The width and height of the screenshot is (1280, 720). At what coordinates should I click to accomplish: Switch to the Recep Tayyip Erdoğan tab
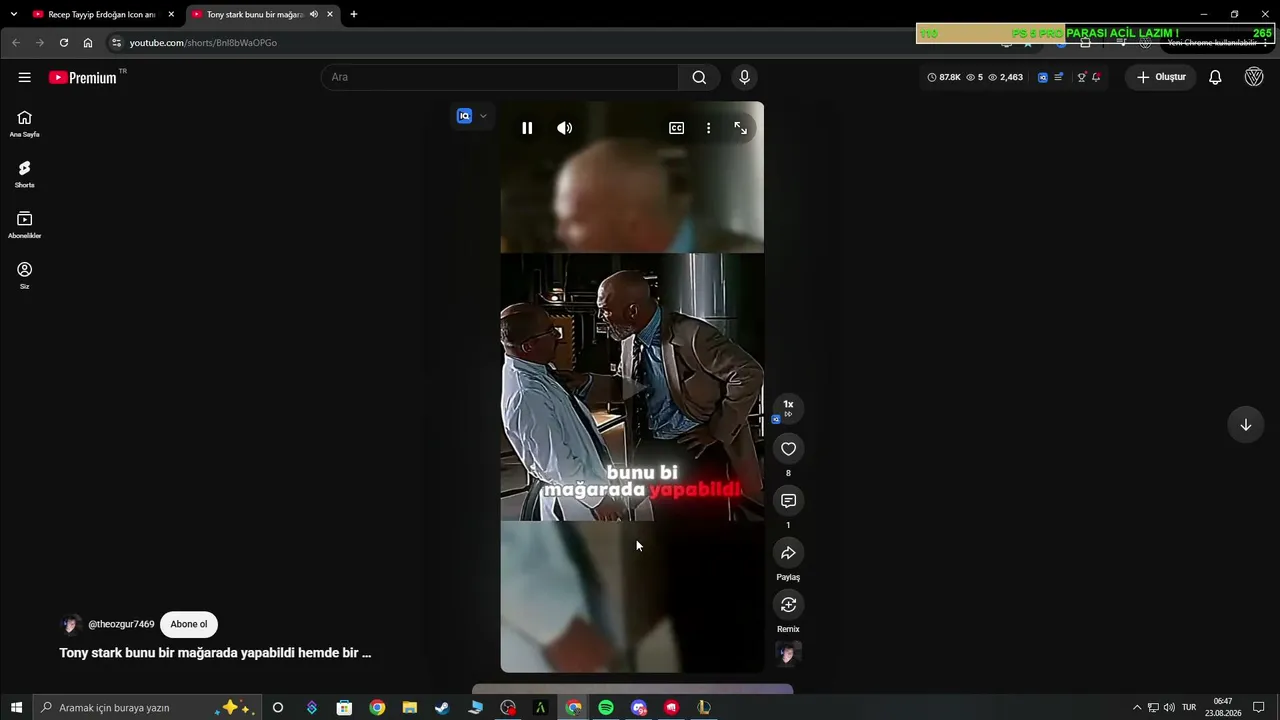click(102, 14)
